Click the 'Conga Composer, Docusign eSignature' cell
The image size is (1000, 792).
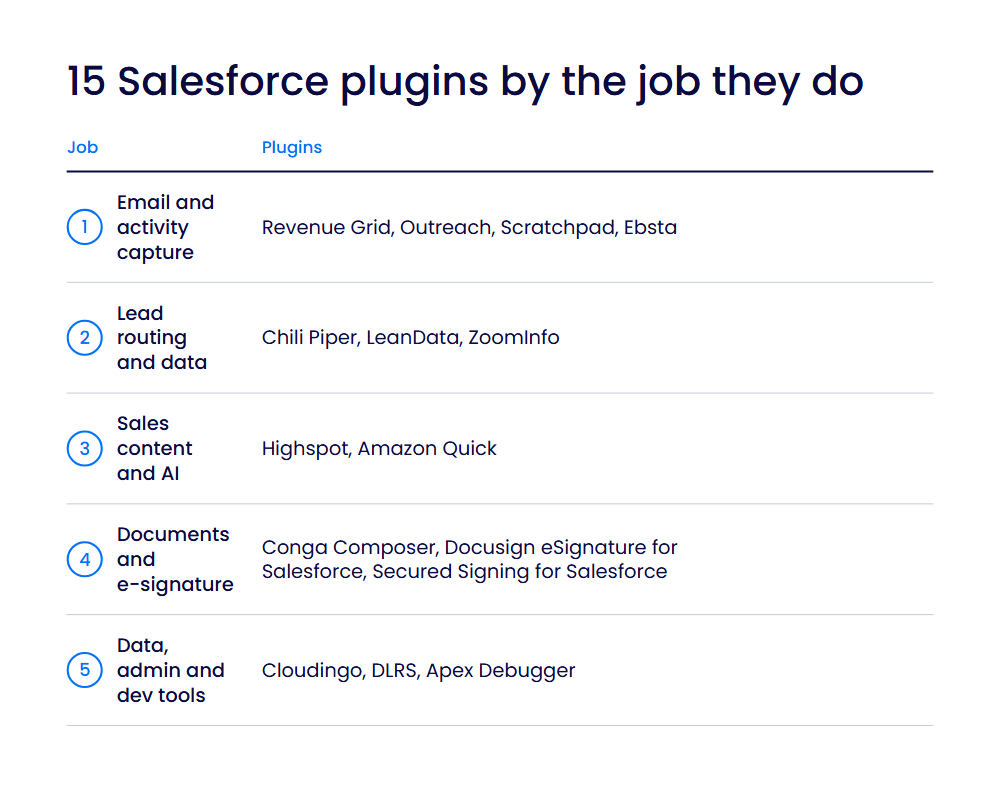469,559
